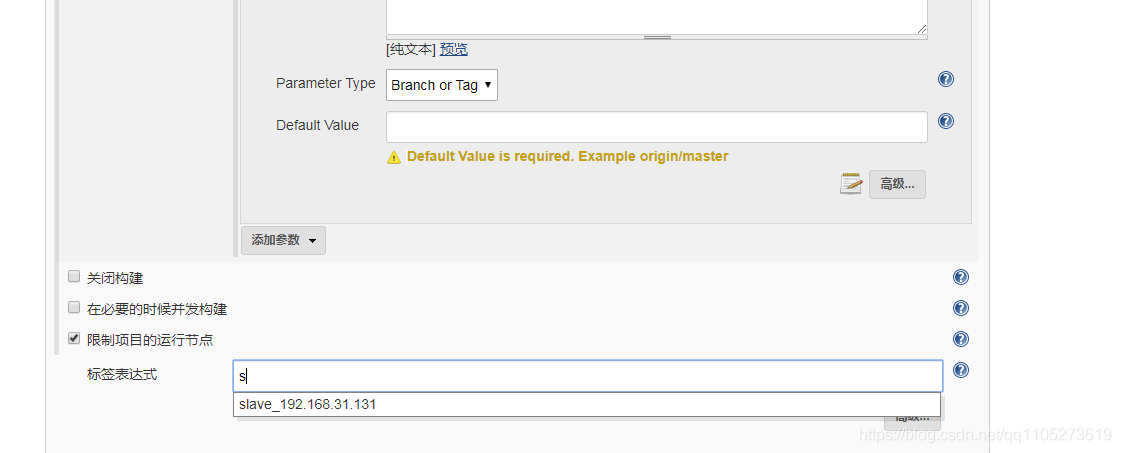
Task: Open help for 关闭构建 option
Action: [961, 277]
